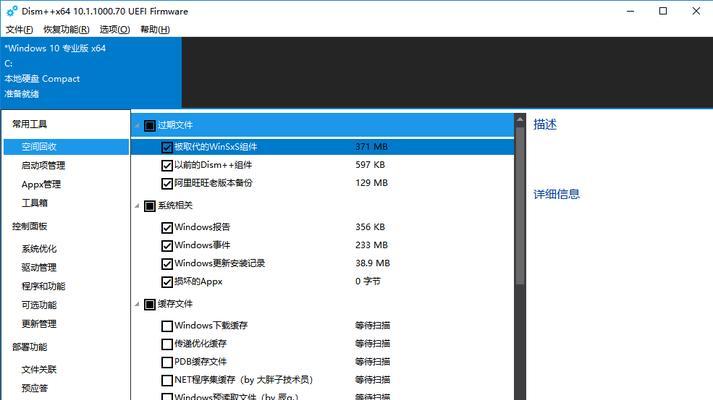Collapse the 缓存文件 group arrow
The height and width of the screenshot is (400, 713).
click(x=137, y=304)
